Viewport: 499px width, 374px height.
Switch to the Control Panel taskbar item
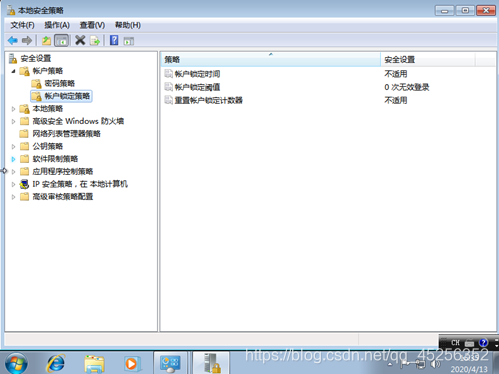[x=170, y=363]
